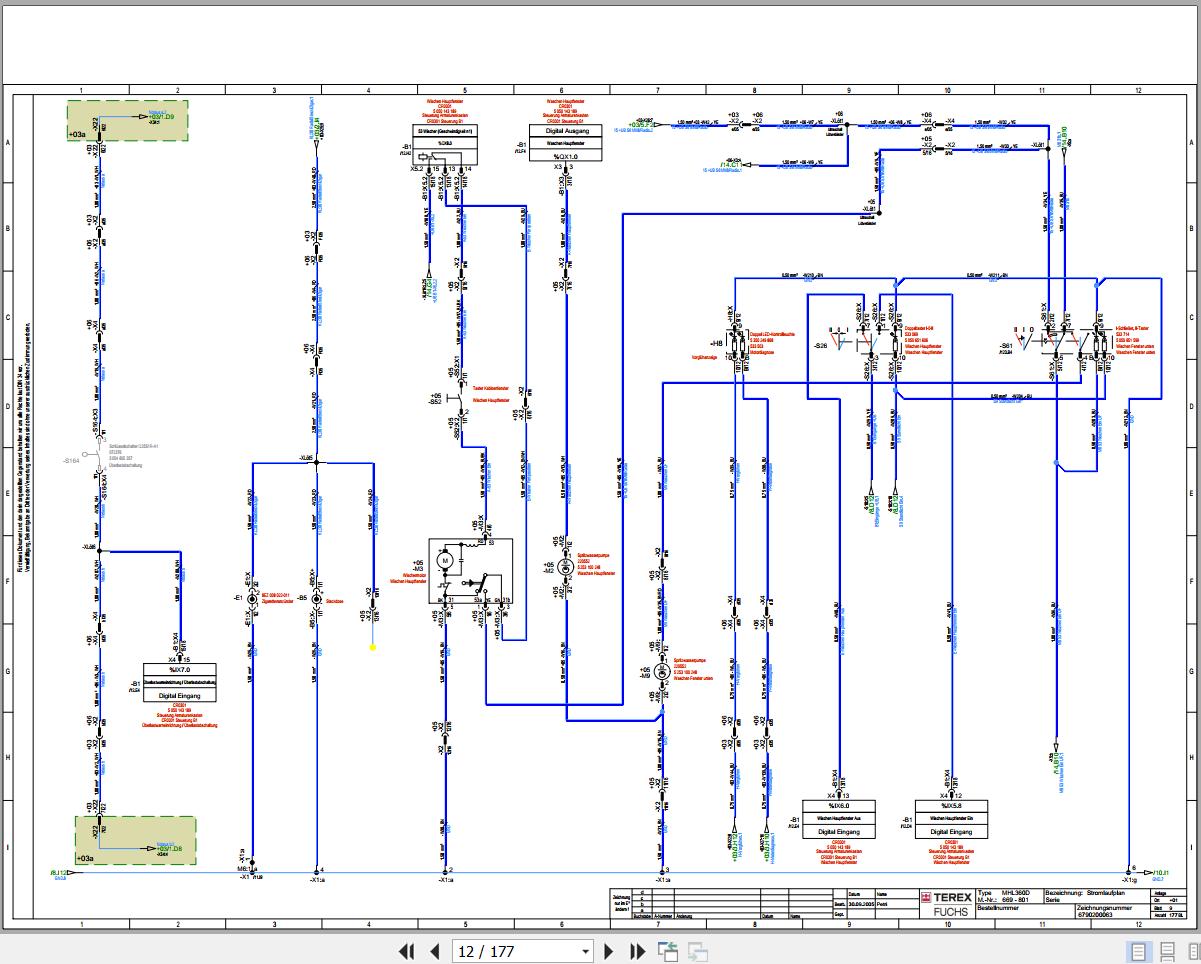Click the Digital Eingang %IX7.0 block

(x=179, y=680)
